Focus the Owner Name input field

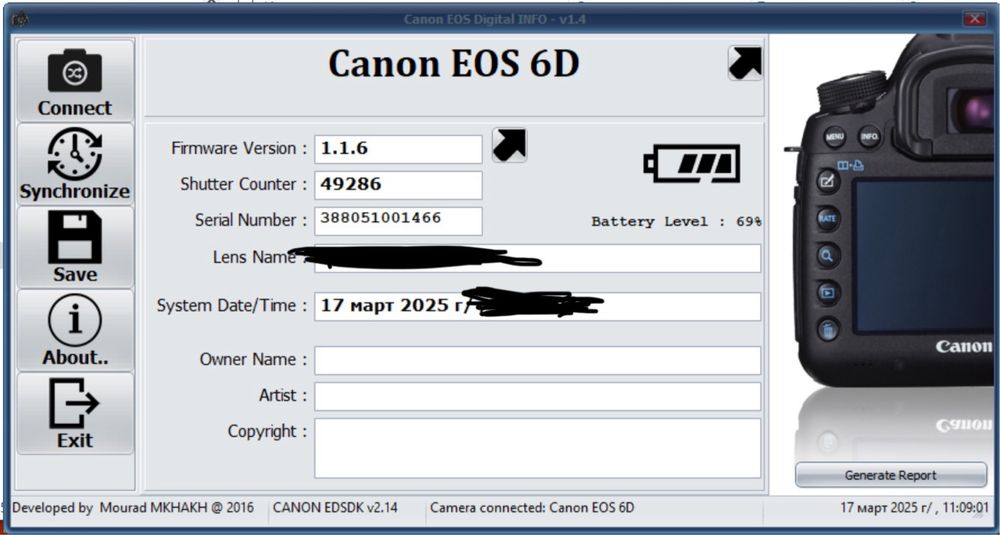[x=537, y=360]
